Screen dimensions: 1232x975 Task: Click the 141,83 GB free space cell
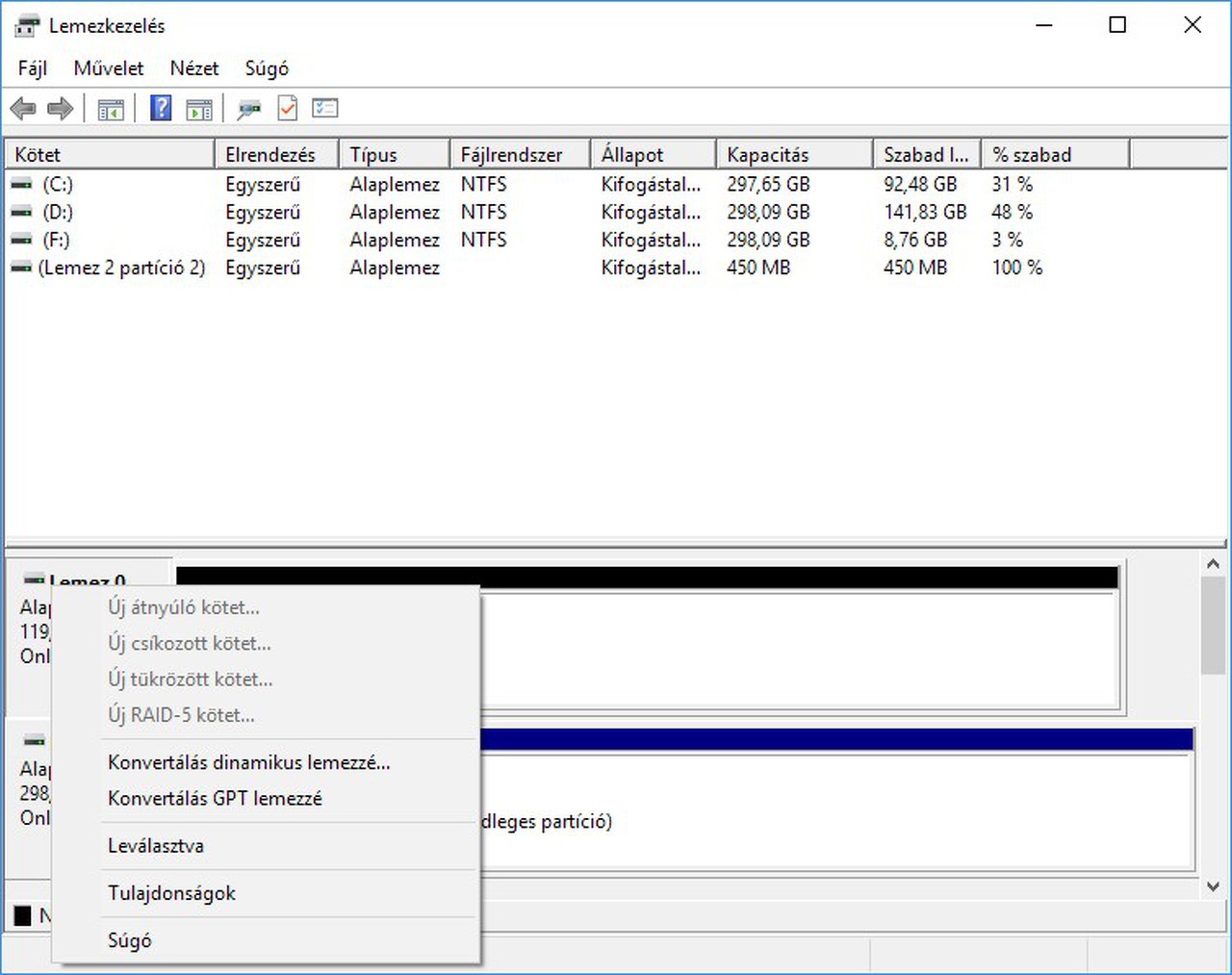pyautogui.click(x=925, y=212)
